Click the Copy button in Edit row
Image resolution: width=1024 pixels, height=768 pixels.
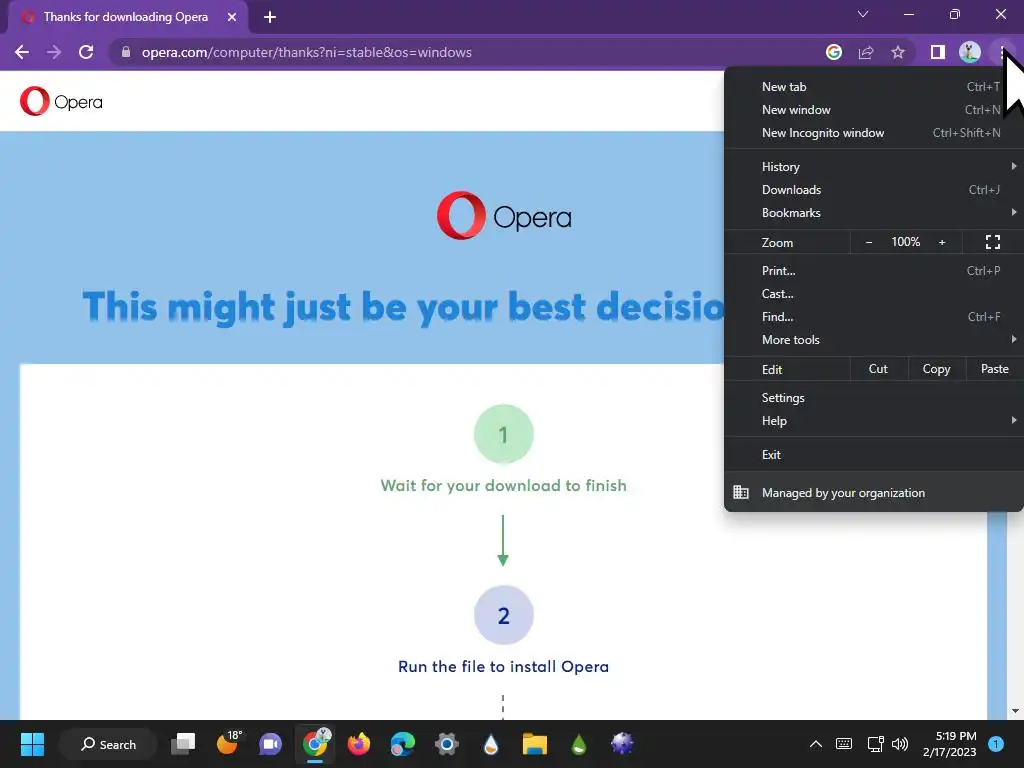[936, 369]
